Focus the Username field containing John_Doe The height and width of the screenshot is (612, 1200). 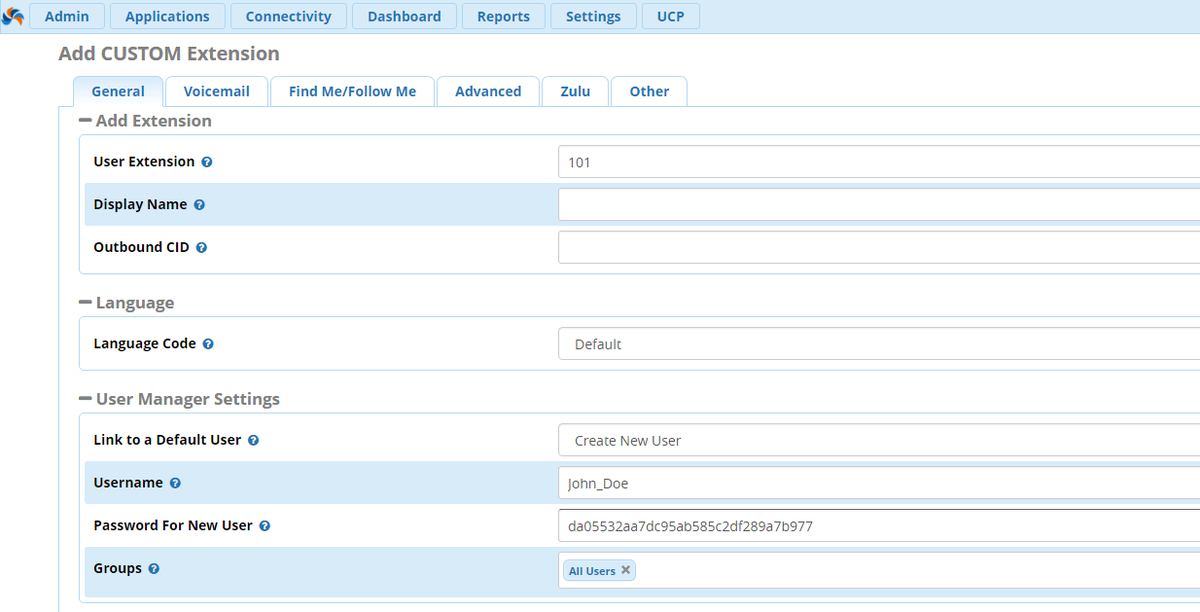point(879,483)
